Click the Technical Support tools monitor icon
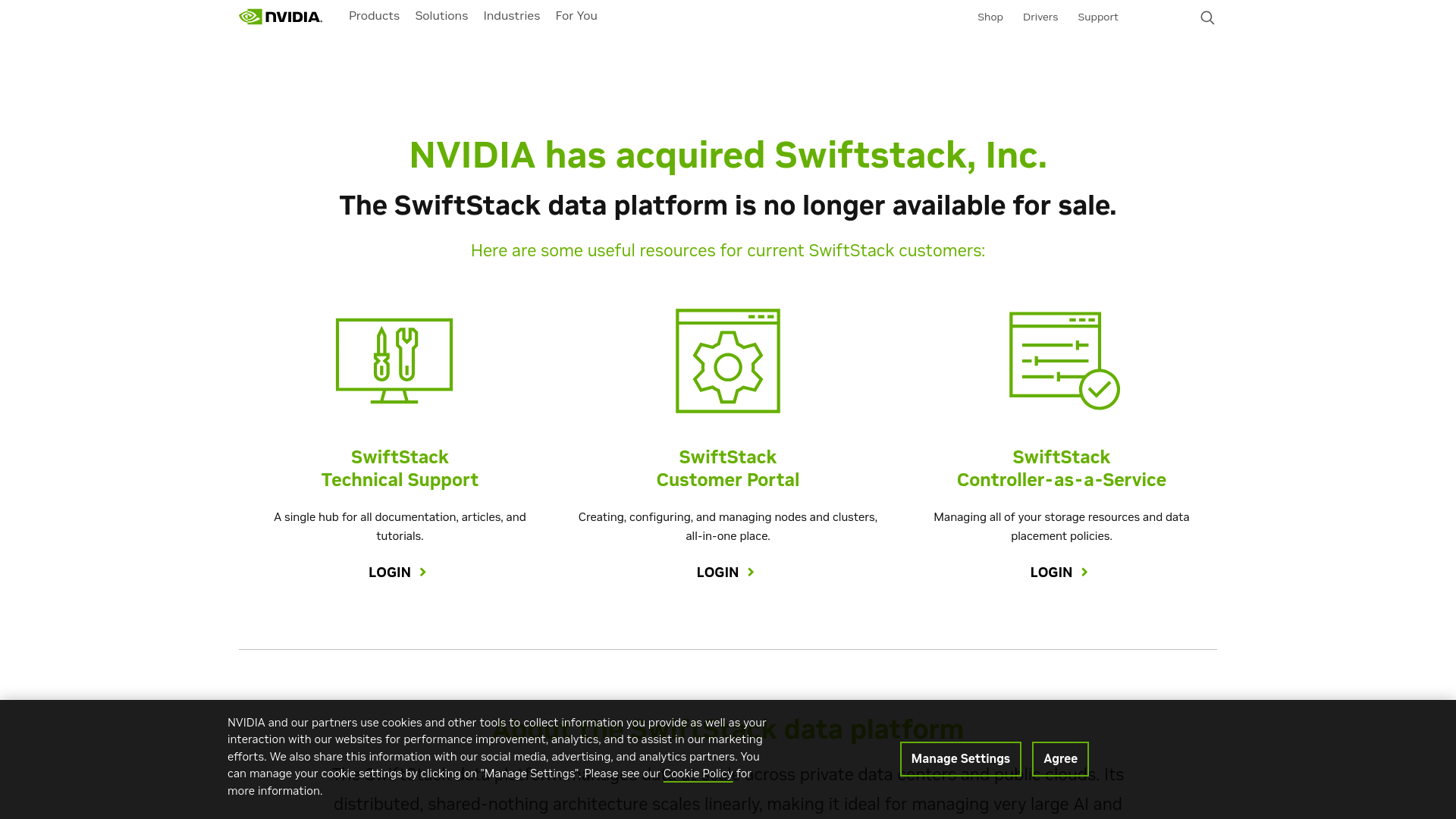 pos(394,361)
